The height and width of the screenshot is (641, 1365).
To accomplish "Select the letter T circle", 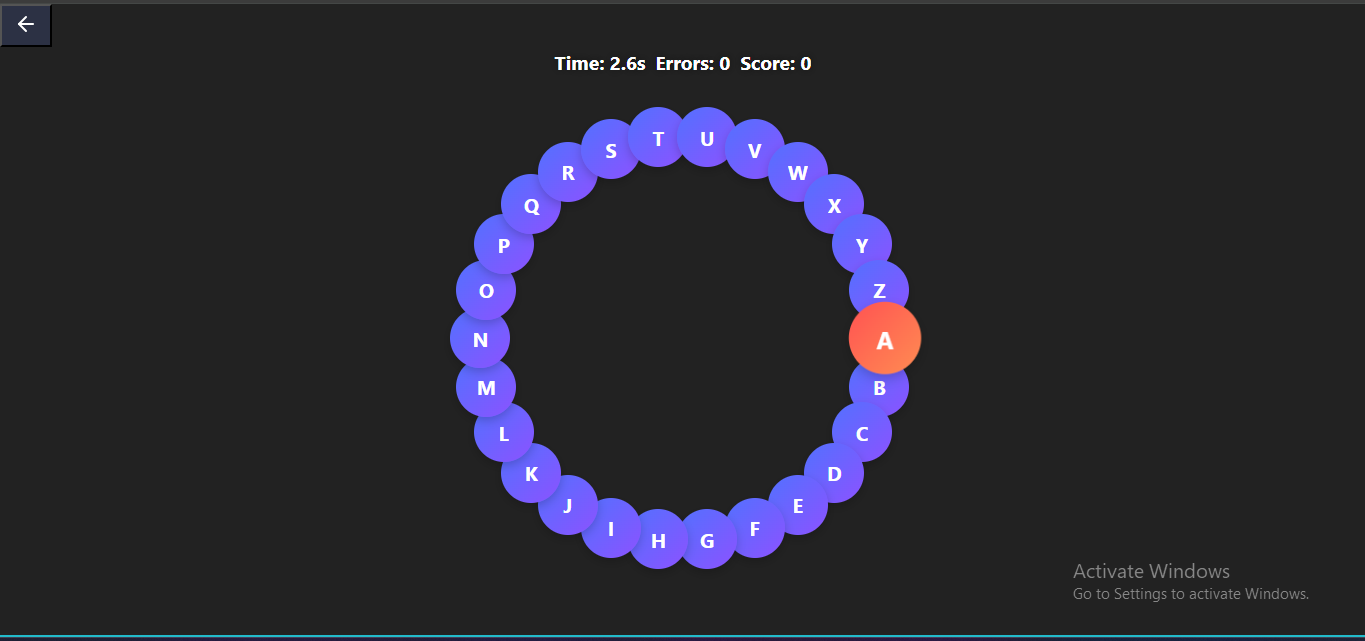I will 658,137.
